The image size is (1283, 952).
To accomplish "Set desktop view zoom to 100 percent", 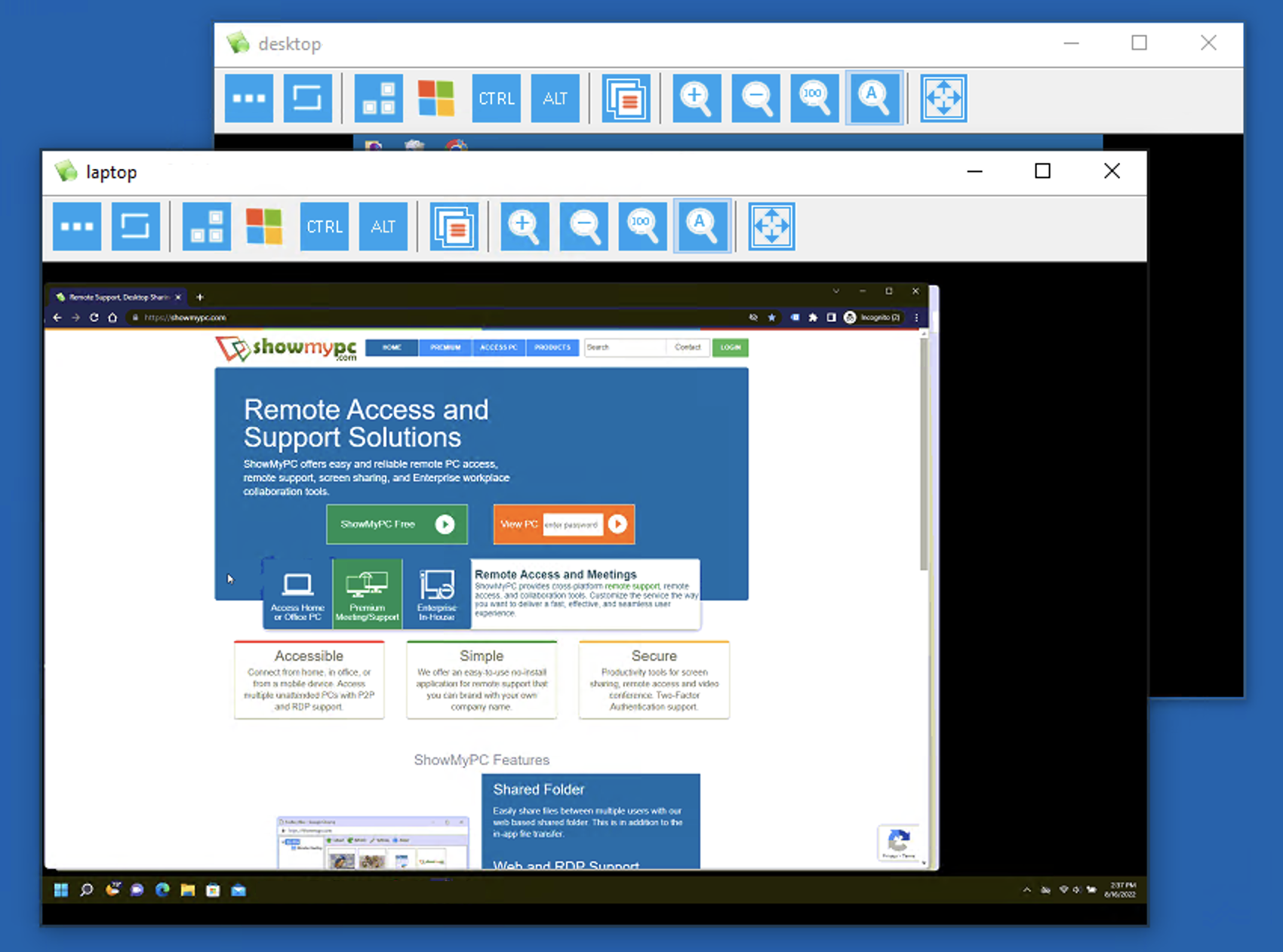I will (x=814, y=98).
